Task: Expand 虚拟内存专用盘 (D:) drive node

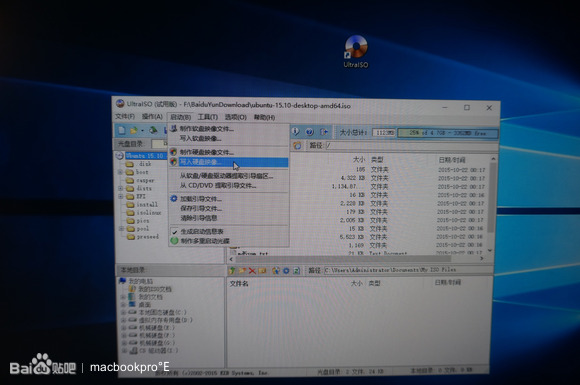Action: pyautogui.click(x=124, y=320)
